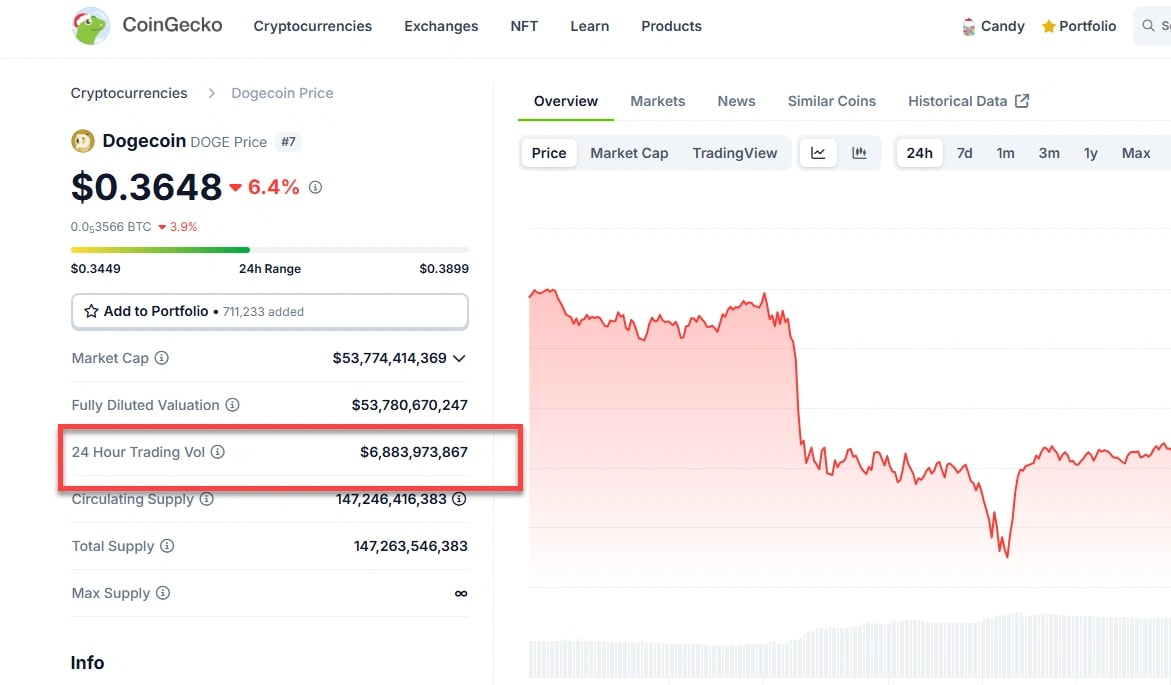Select the line chart icon
This screenshot has width=1171, height=685.
click(x=818, y=153)
